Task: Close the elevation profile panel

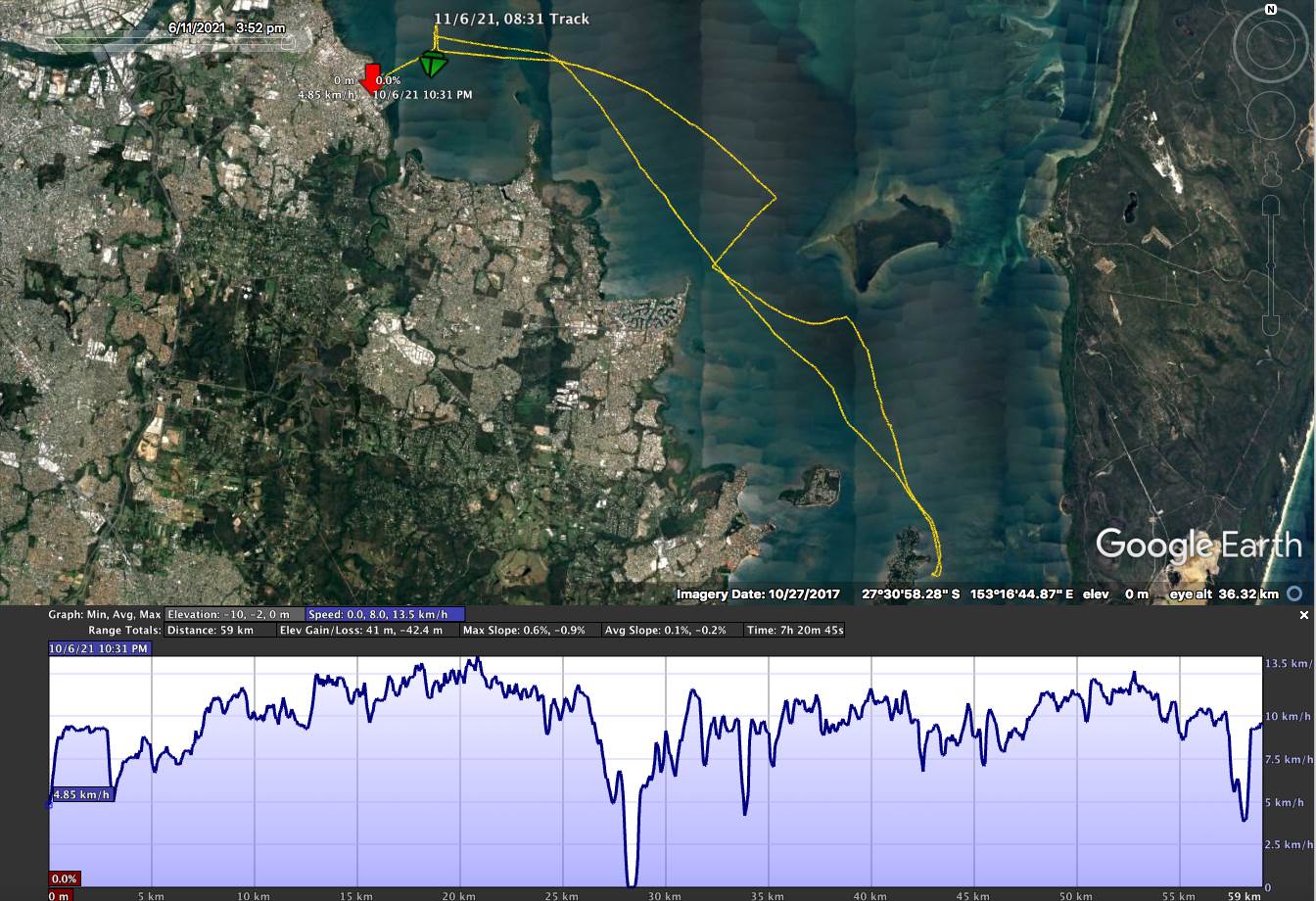Action: 1303,615
